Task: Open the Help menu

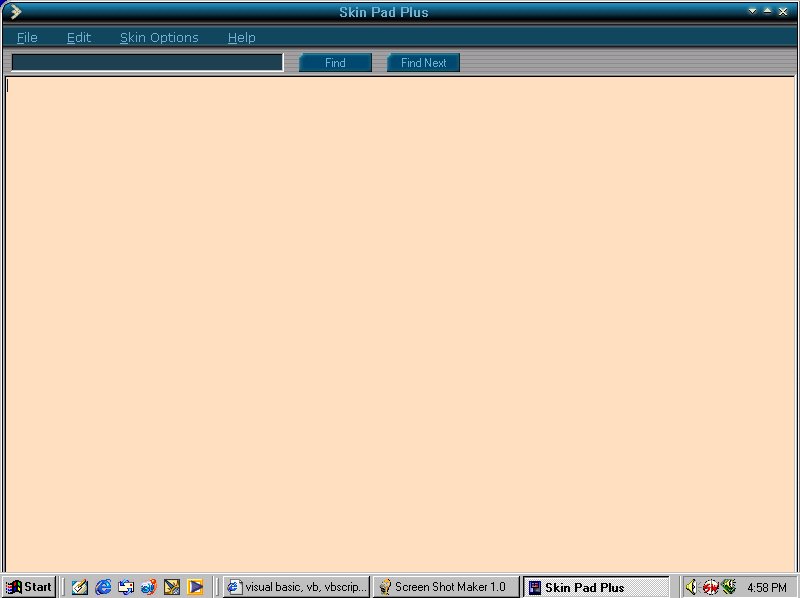Action: point(241,37)
